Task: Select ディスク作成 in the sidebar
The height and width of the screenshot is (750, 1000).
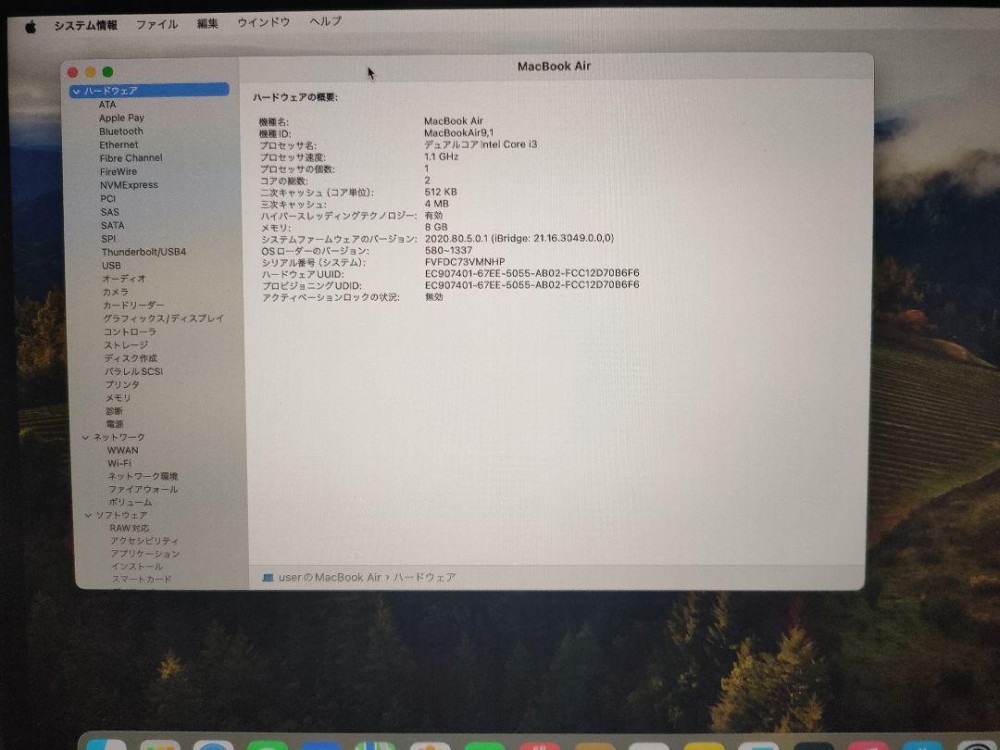Action: pyautogui.click(x=131, y=358)
